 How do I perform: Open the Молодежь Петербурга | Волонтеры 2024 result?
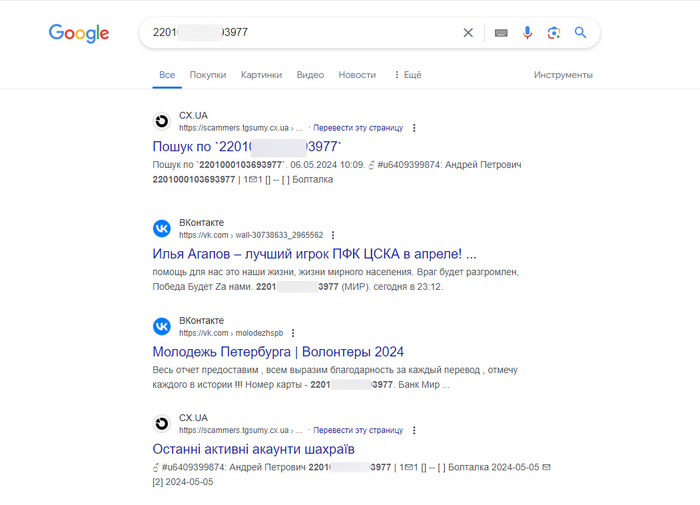tap(278, 351)
